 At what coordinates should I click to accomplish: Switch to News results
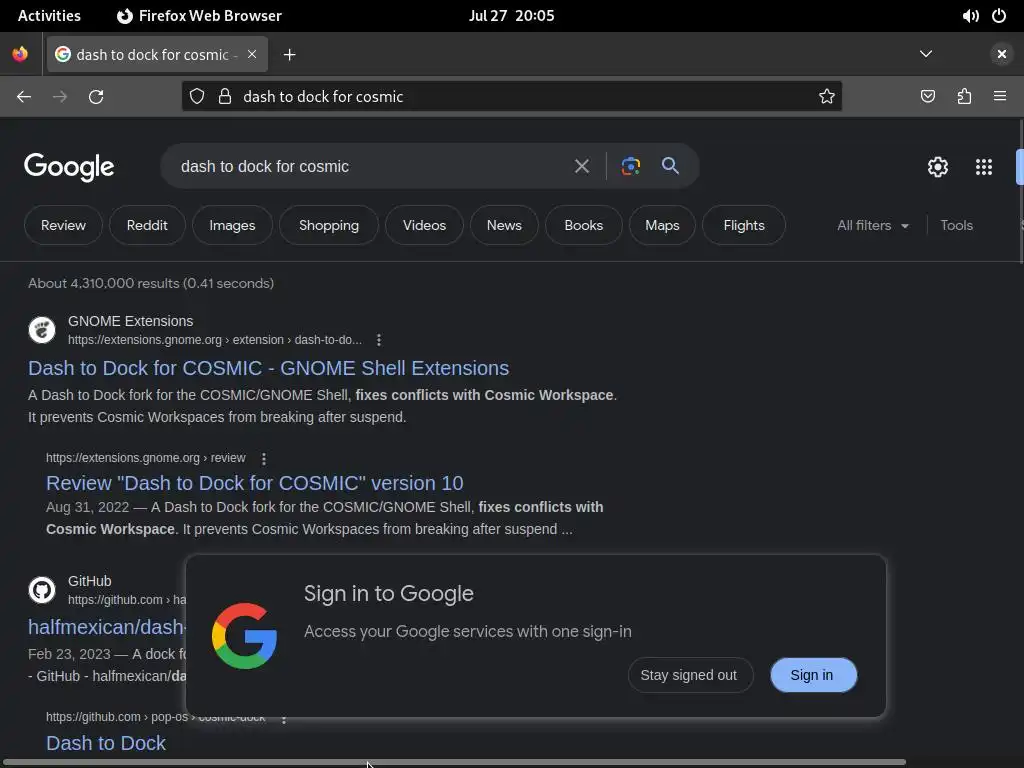pyautogui.click(x=504, y=225)
